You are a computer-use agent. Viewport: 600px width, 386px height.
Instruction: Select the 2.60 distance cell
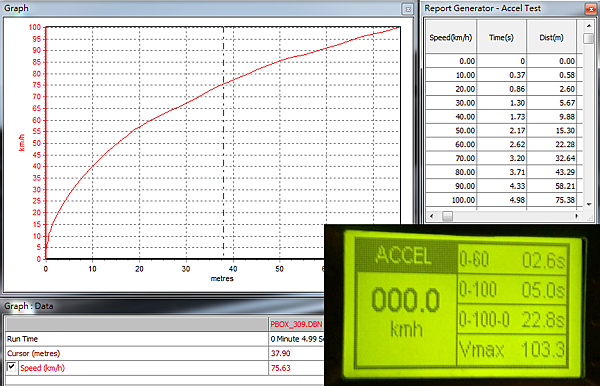[x=551, y=89]
